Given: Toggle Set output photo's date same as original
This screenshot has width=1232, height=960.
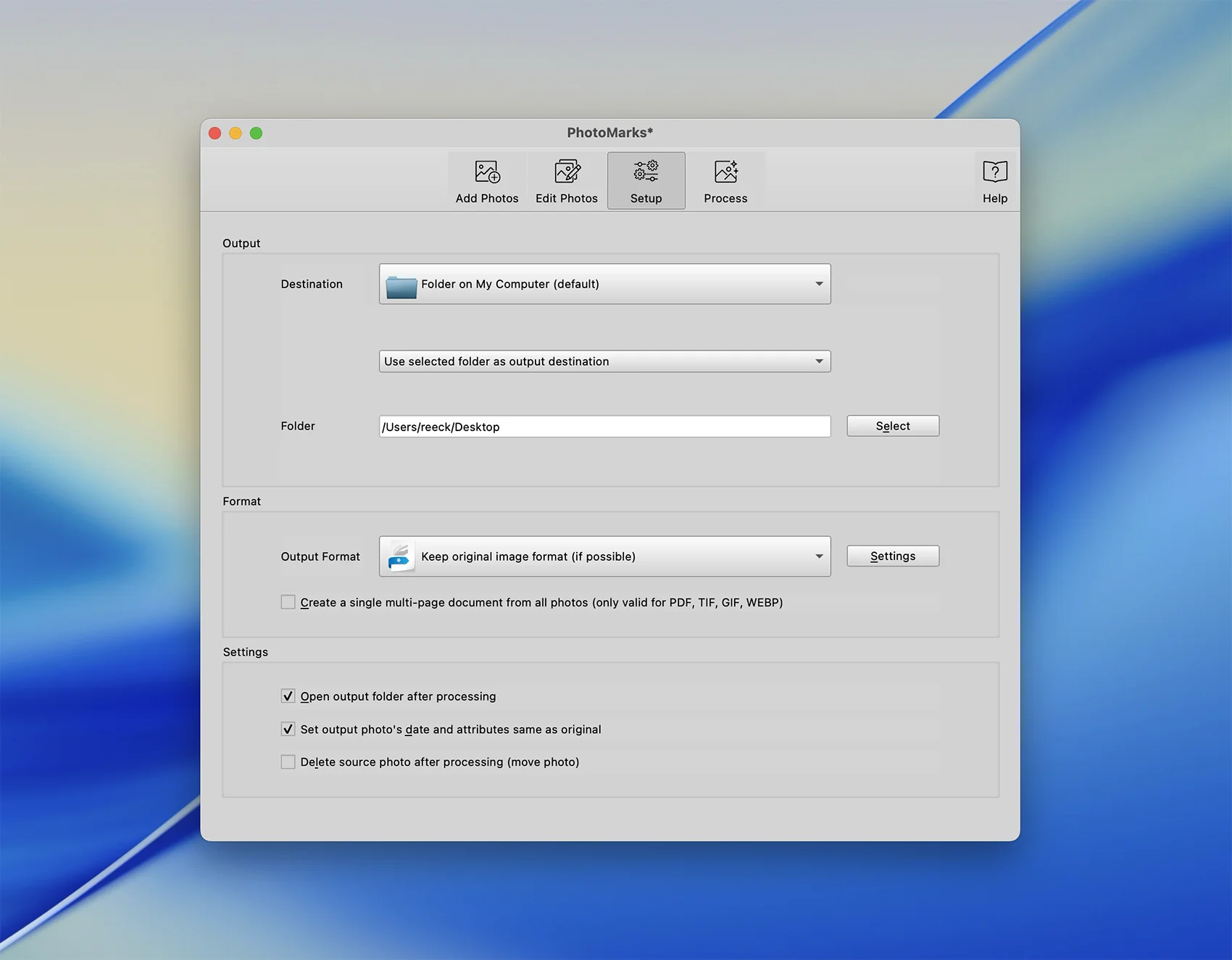Looking at the screenshot, I should coord(288,729).
